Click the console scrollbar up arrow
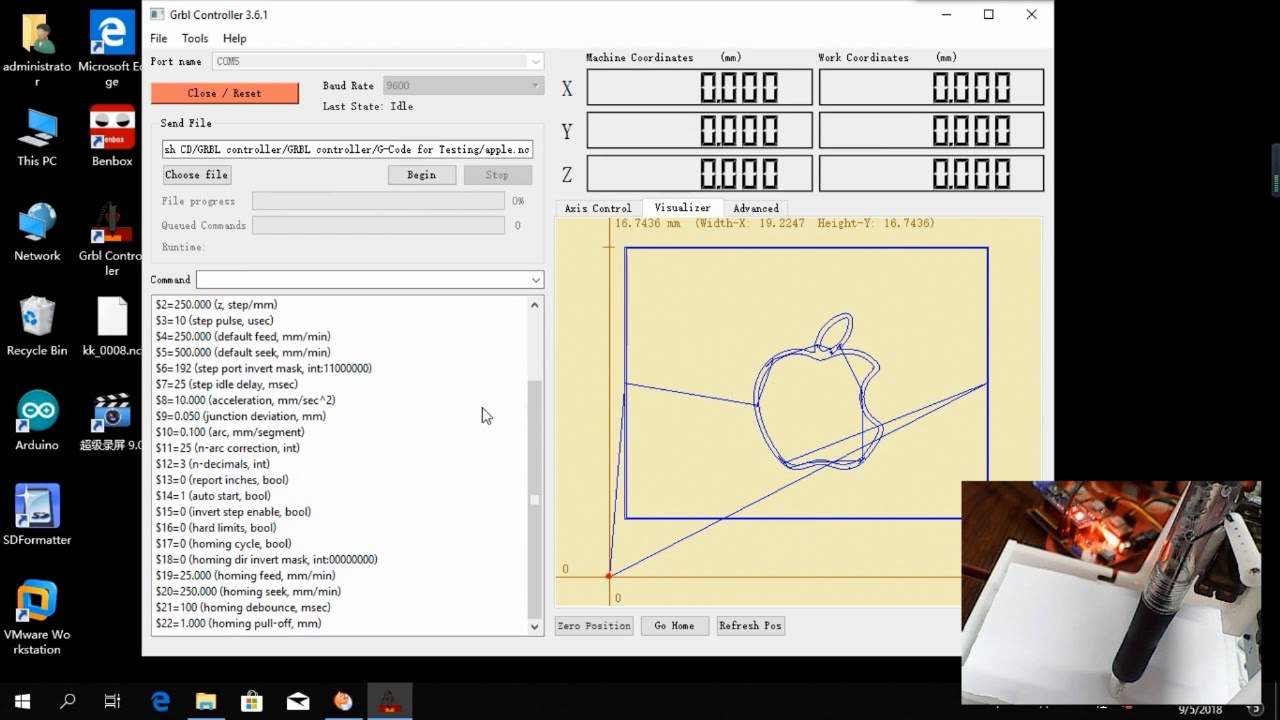 (535, 304)
